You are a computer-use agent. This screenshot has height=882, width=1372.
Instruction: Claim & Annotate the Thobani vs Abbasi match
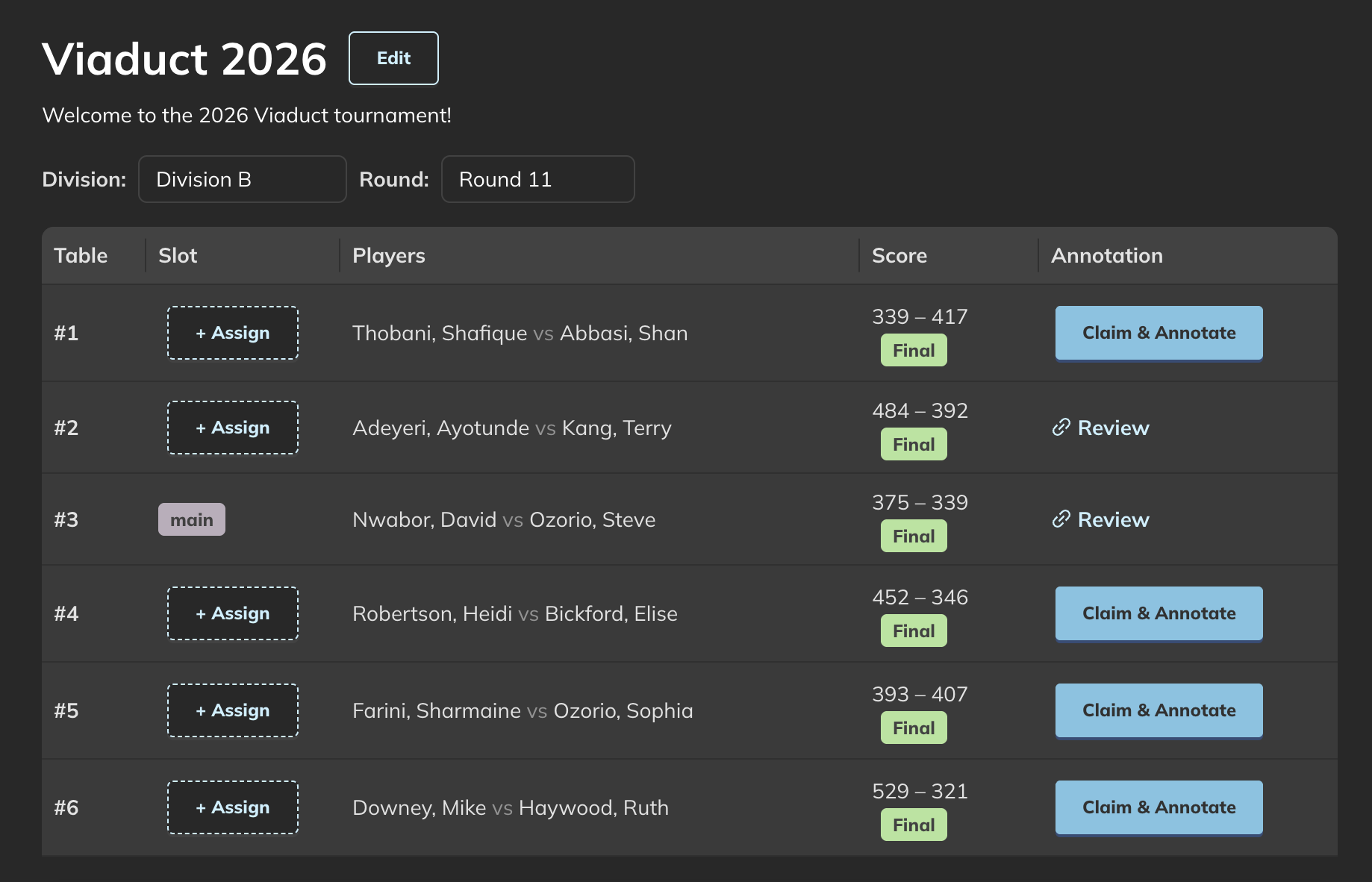1158,333
